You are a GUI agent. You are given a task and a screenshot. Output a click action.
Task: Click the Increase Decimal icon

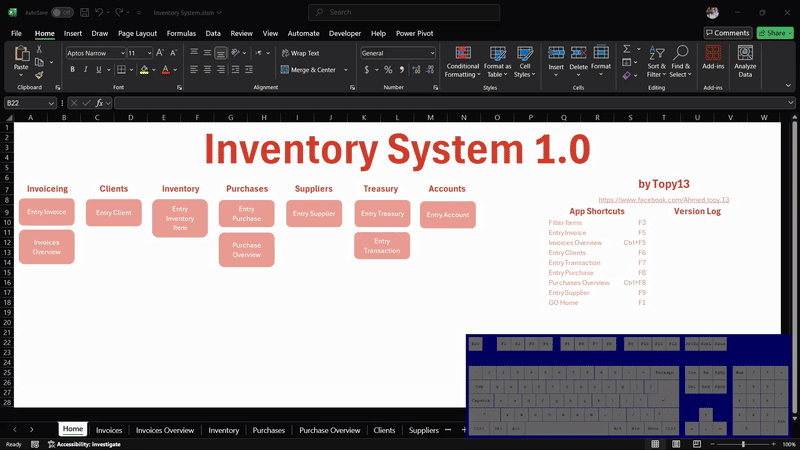point(416,69)
